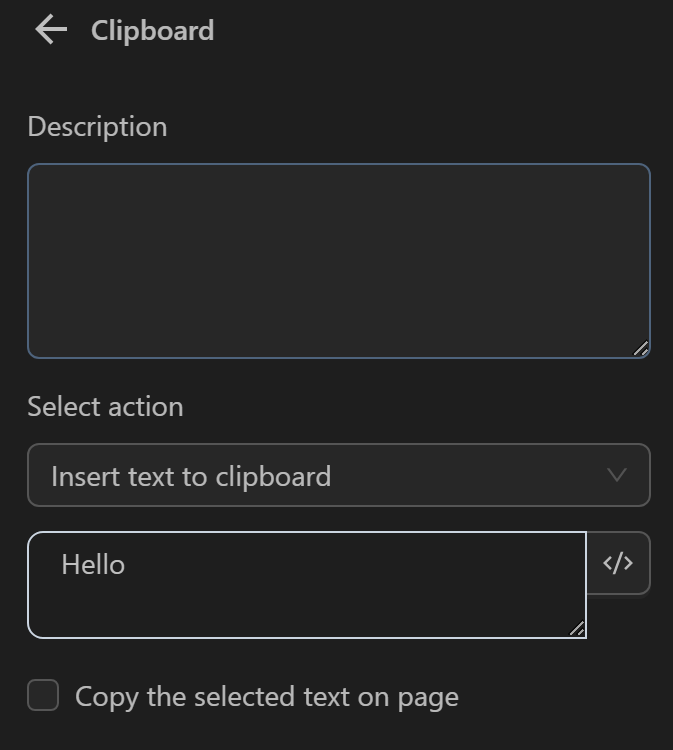Place cursor right after the word "Hello"
Screen dimensions: 673x750
tap(127, 565)
